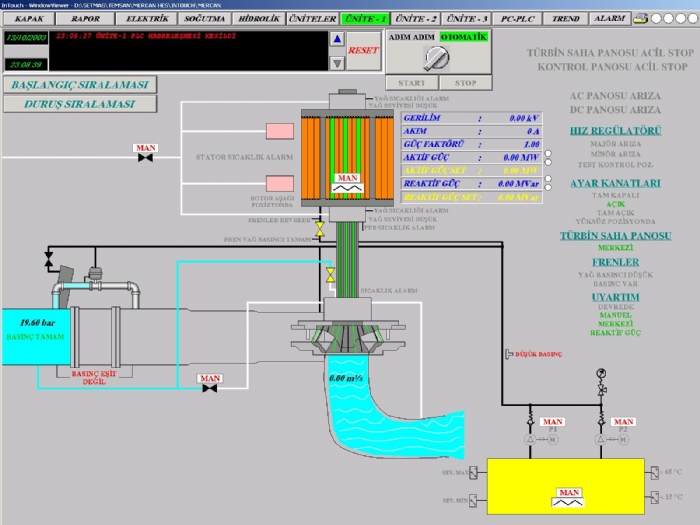
Task: Click upper round button beside REAKTİF GÜÇ
Action: 548,179
